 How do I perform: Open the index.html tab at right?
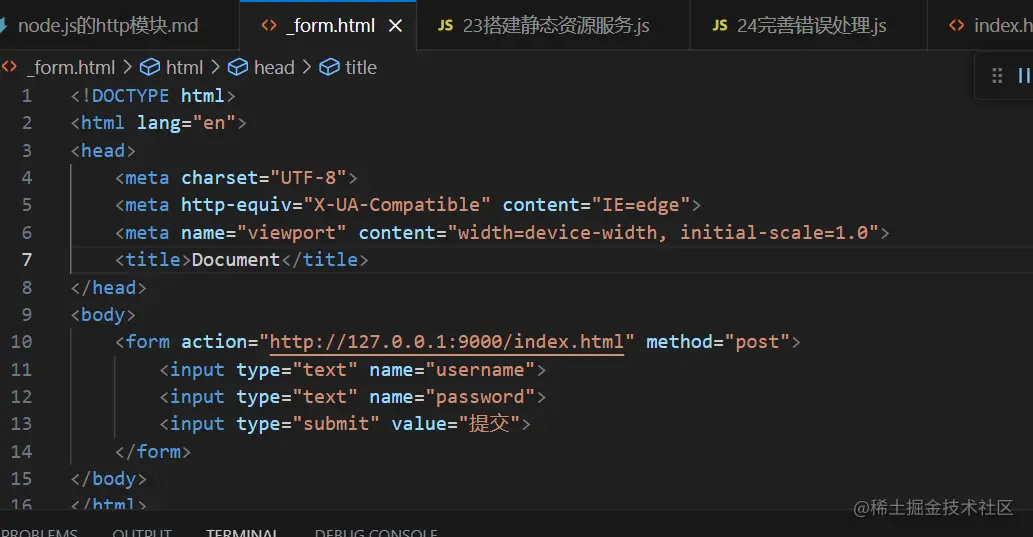click(982, 26)
